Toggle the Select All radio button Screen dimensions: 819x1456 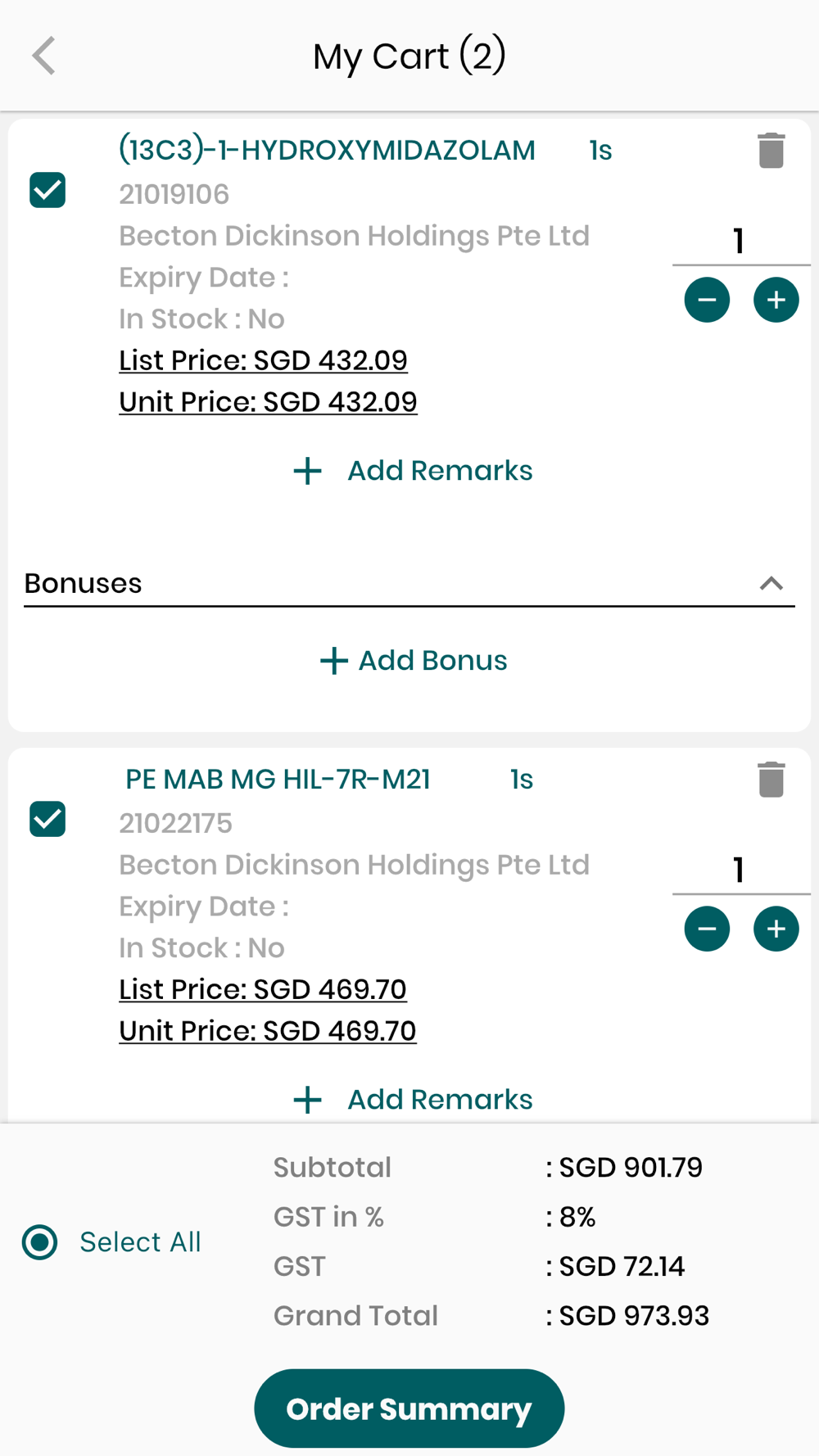click(x=40, y=1241)
